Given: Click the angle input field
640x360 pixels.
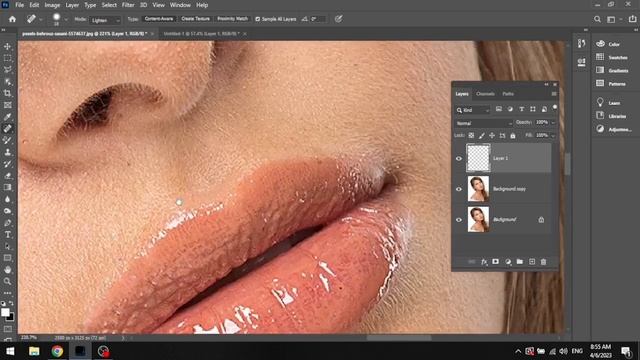Looking at the screenshot, I should point(318,19).
